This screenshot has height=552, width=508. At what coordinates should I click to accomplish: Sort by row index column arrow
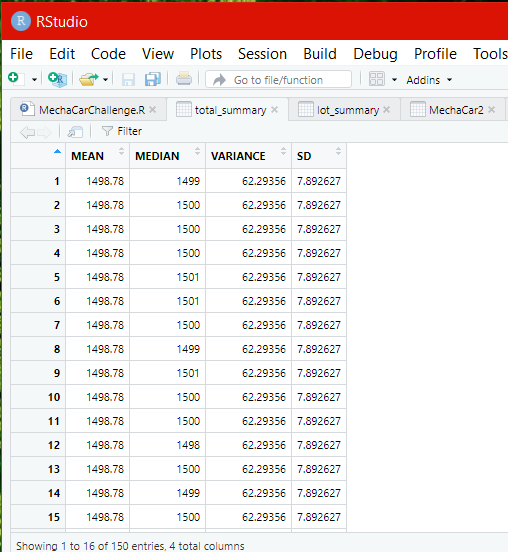pyautogui.click(x=57, y=152)
